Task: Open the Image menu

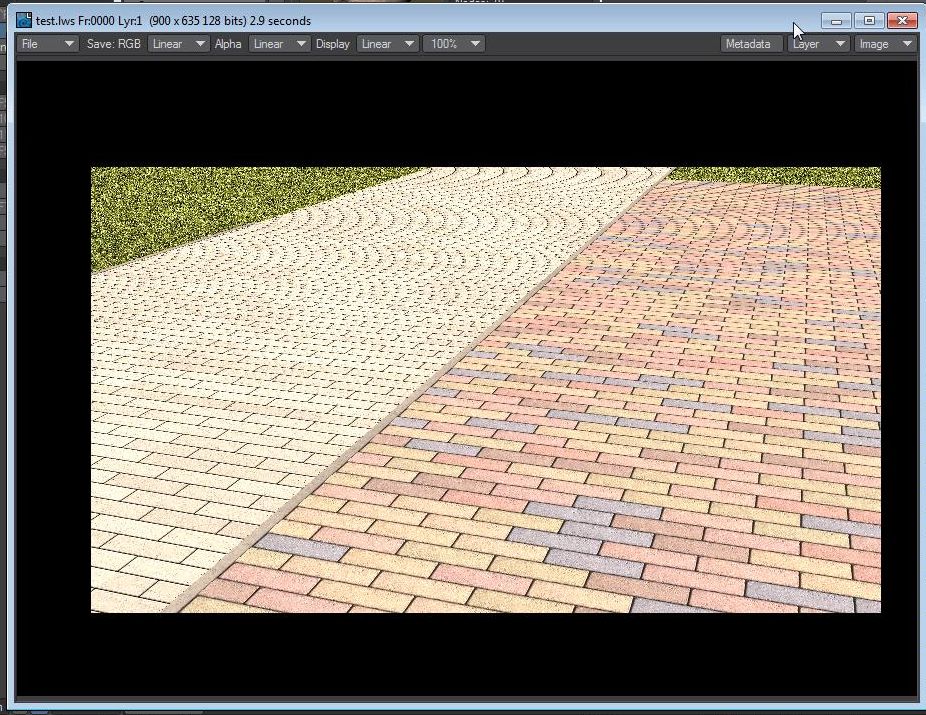Action: pos(885,44)
